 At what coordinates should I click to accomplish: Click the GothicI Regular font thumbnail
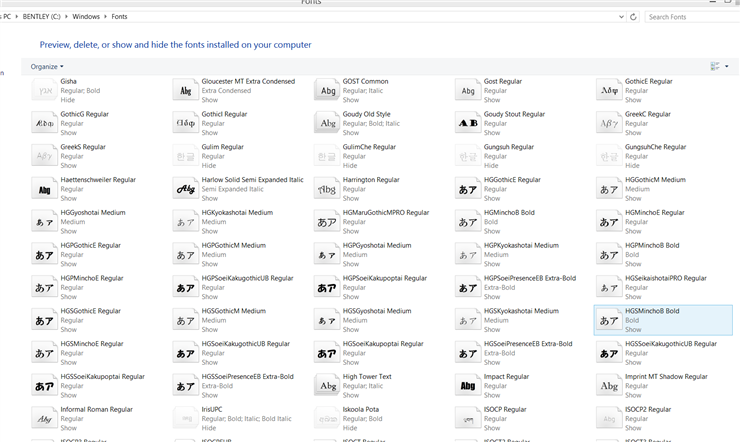tap(185, 123)
